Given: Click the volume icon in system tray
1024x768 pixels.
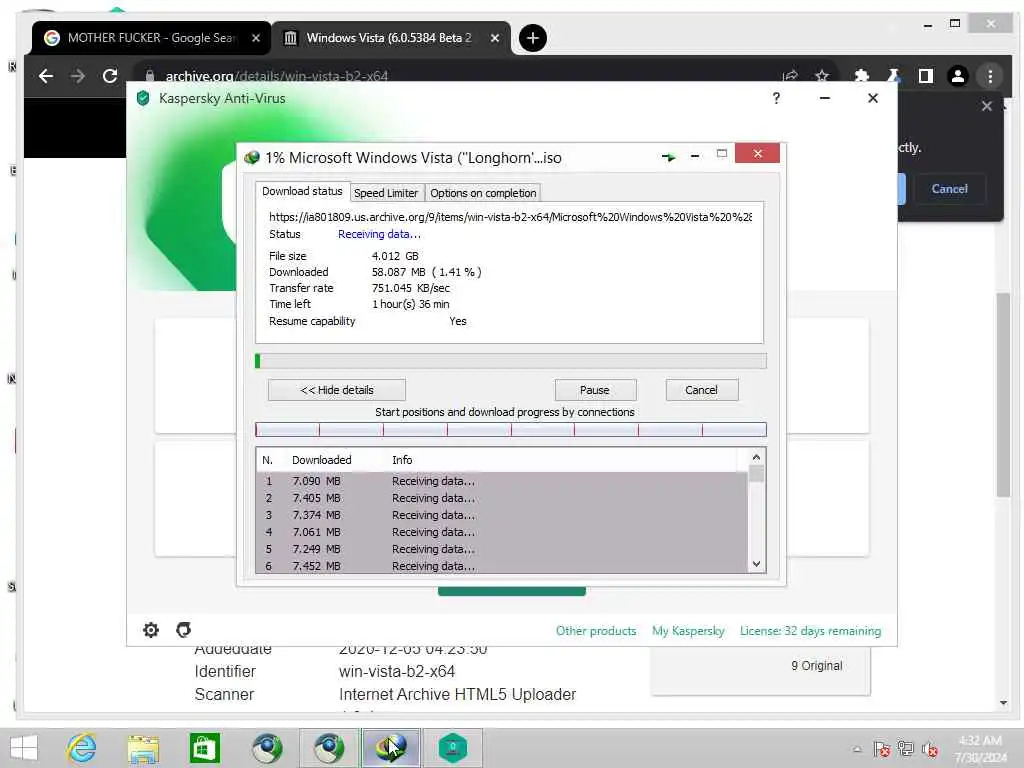Looking at the screenshot, I should (x=929, y=748).
